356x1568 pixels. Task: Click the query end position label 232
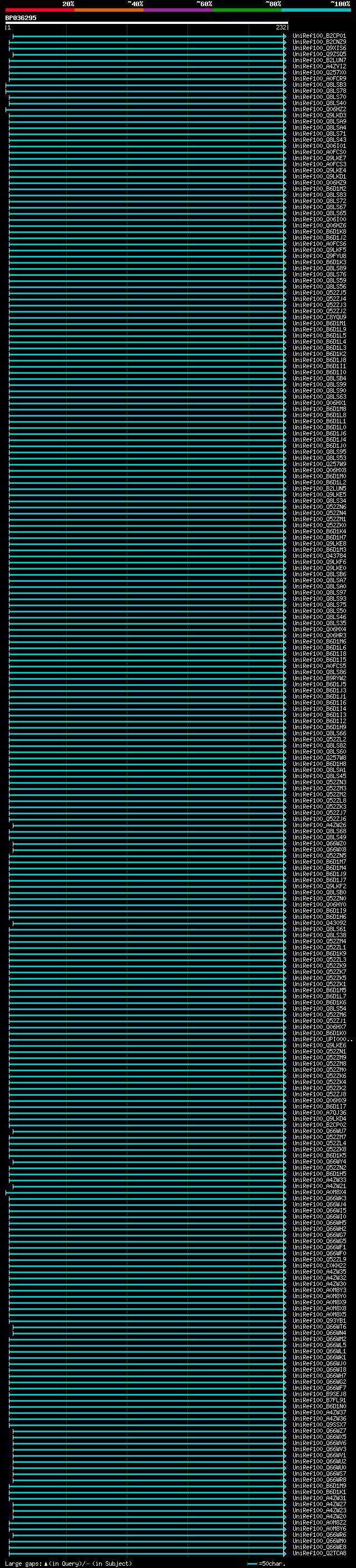[280, 27]
